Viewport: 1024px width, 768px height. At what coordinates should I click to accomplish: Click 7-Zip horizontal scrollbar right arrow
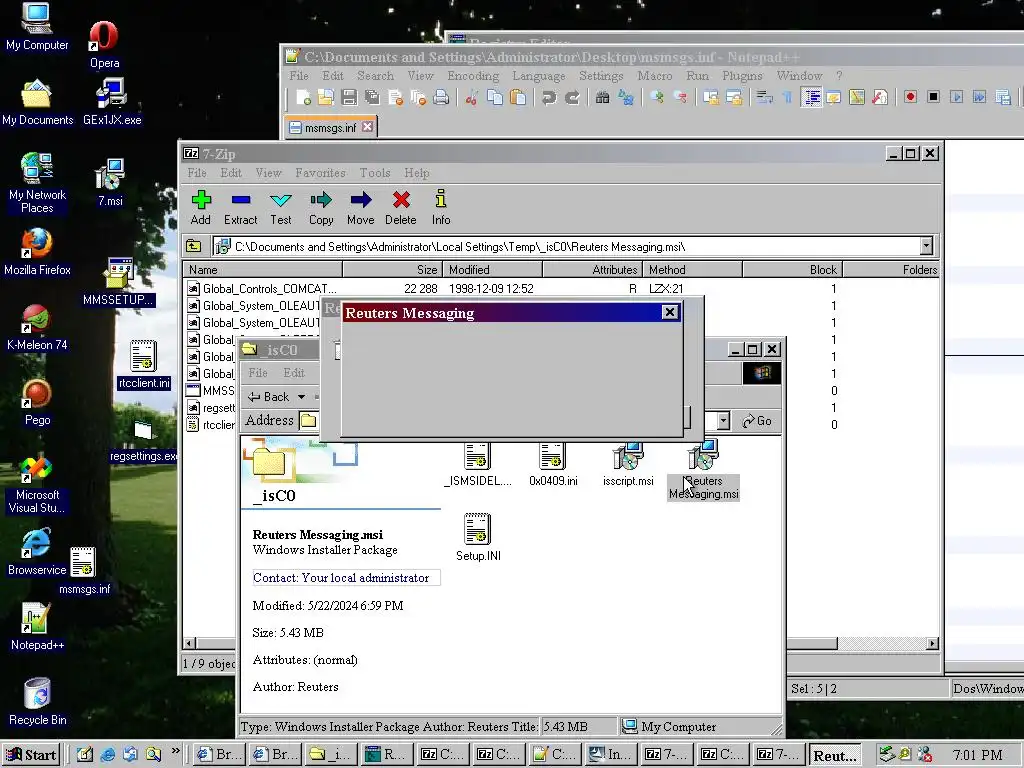tap(933, 644)
